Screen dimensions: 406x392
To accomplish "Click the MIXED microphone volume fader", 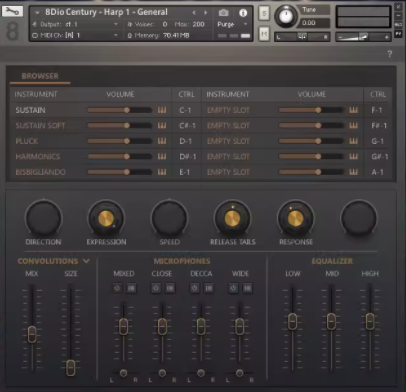I will (x=123, y=326).
